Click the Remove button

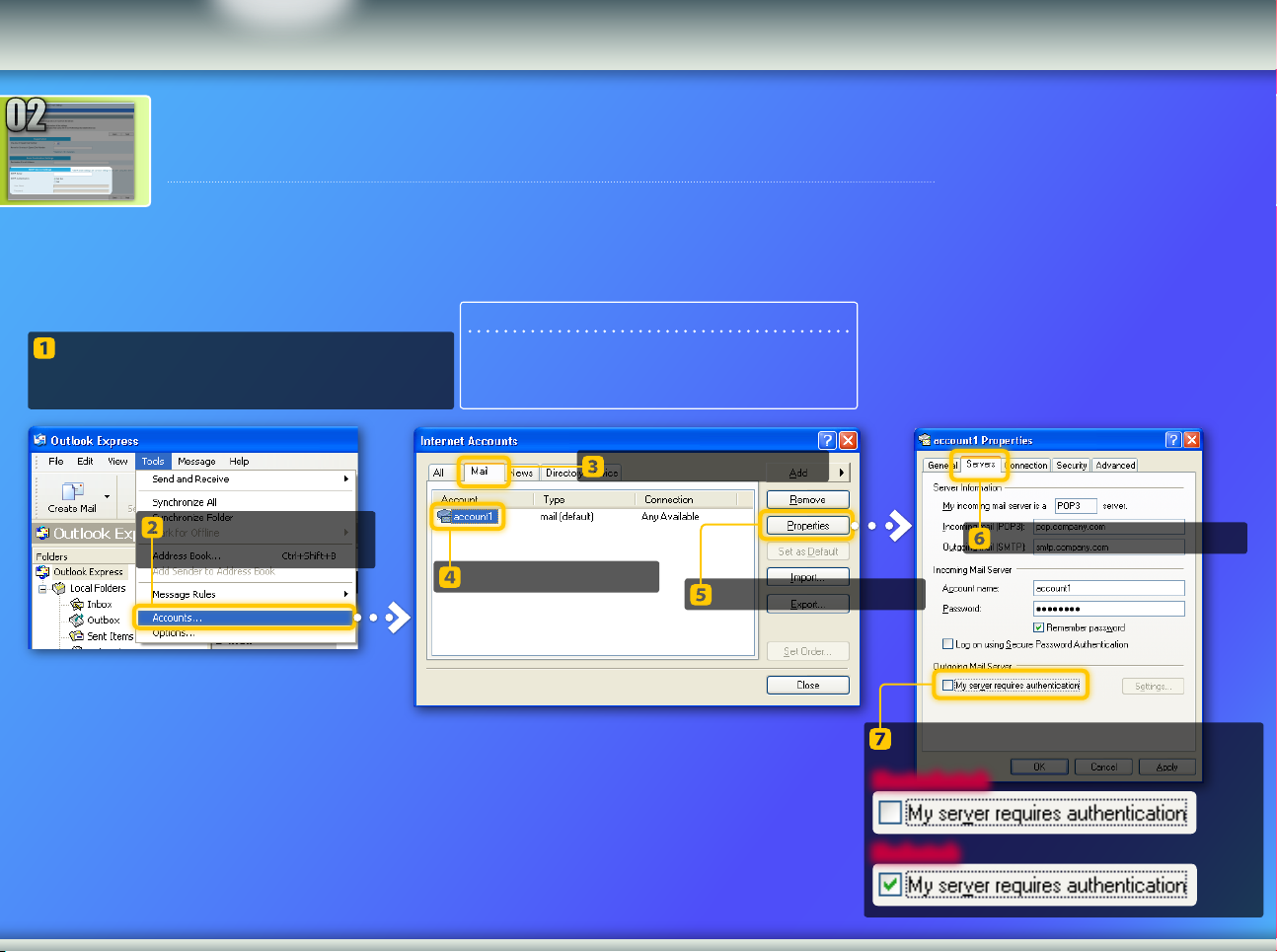[x=807, y=499]
